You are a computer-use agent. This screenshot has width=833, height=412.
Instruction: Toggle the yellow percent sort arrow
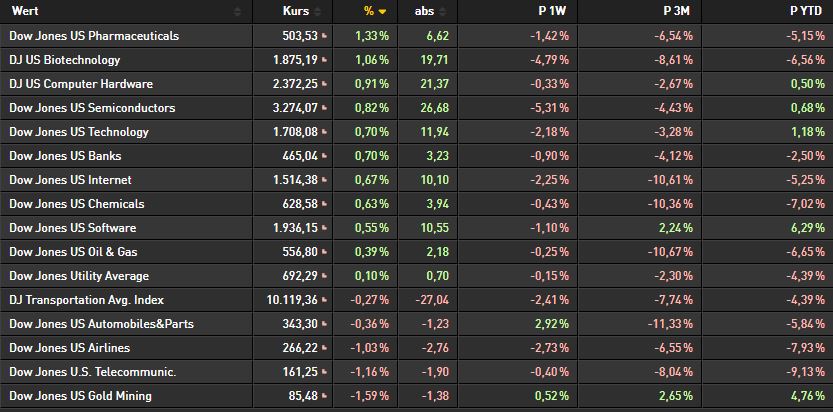382,12
